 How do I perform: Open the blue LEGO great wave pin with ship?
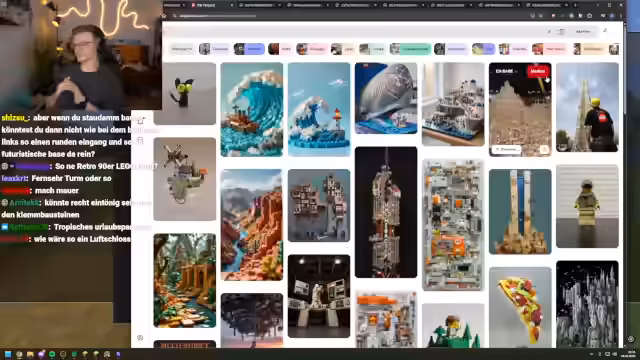pyautogui.click(x=252, y=109)
